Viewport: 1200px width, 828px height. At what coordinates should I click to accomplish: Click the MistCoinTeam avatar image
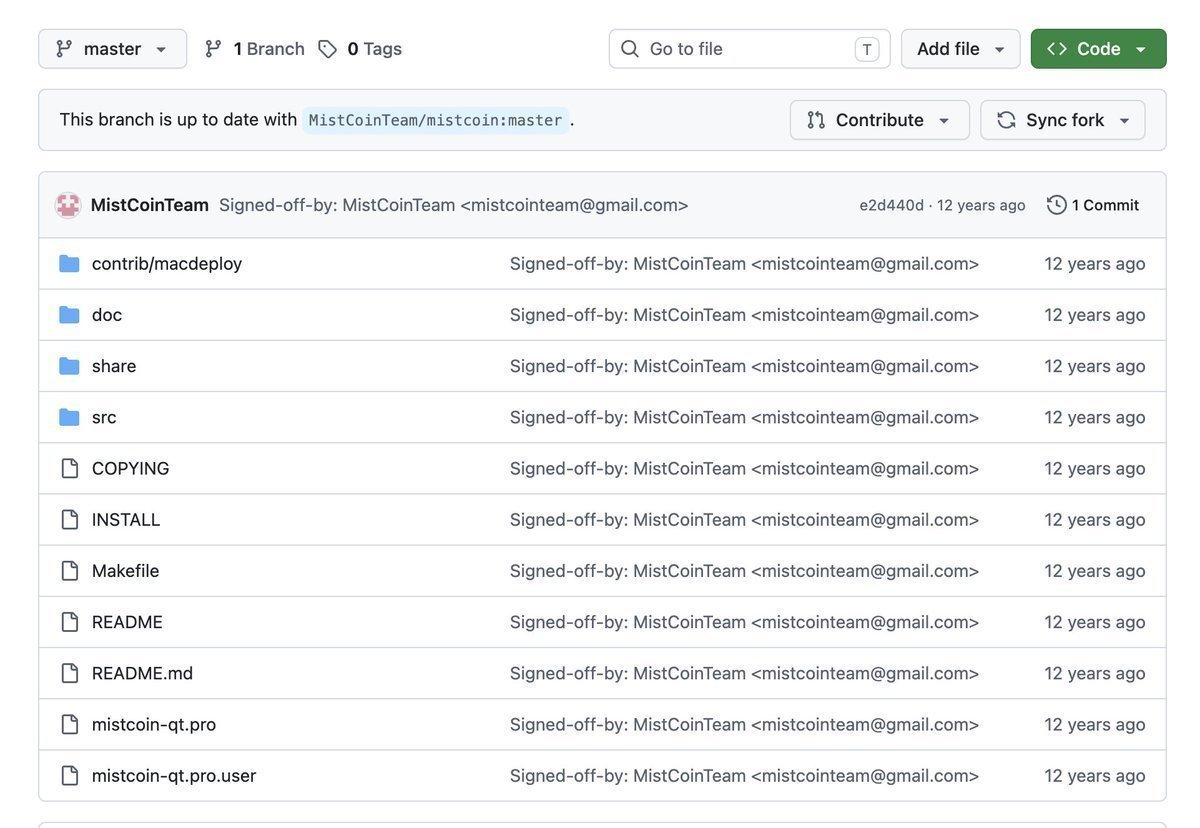click(68, 205)
